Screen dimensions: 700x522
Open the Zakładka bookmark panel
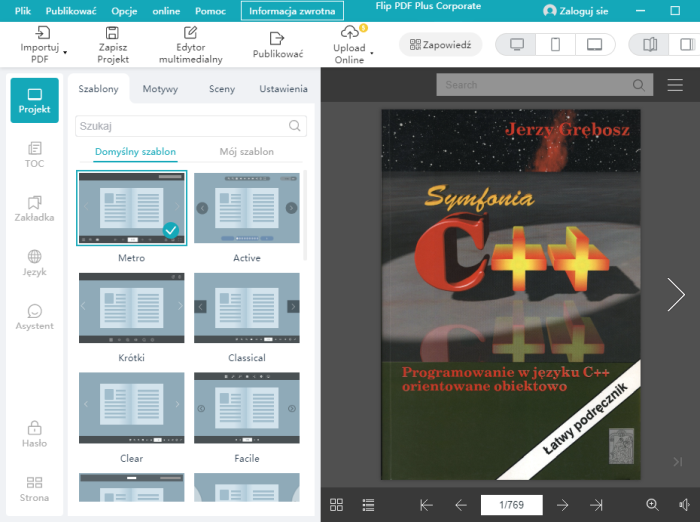34,209
